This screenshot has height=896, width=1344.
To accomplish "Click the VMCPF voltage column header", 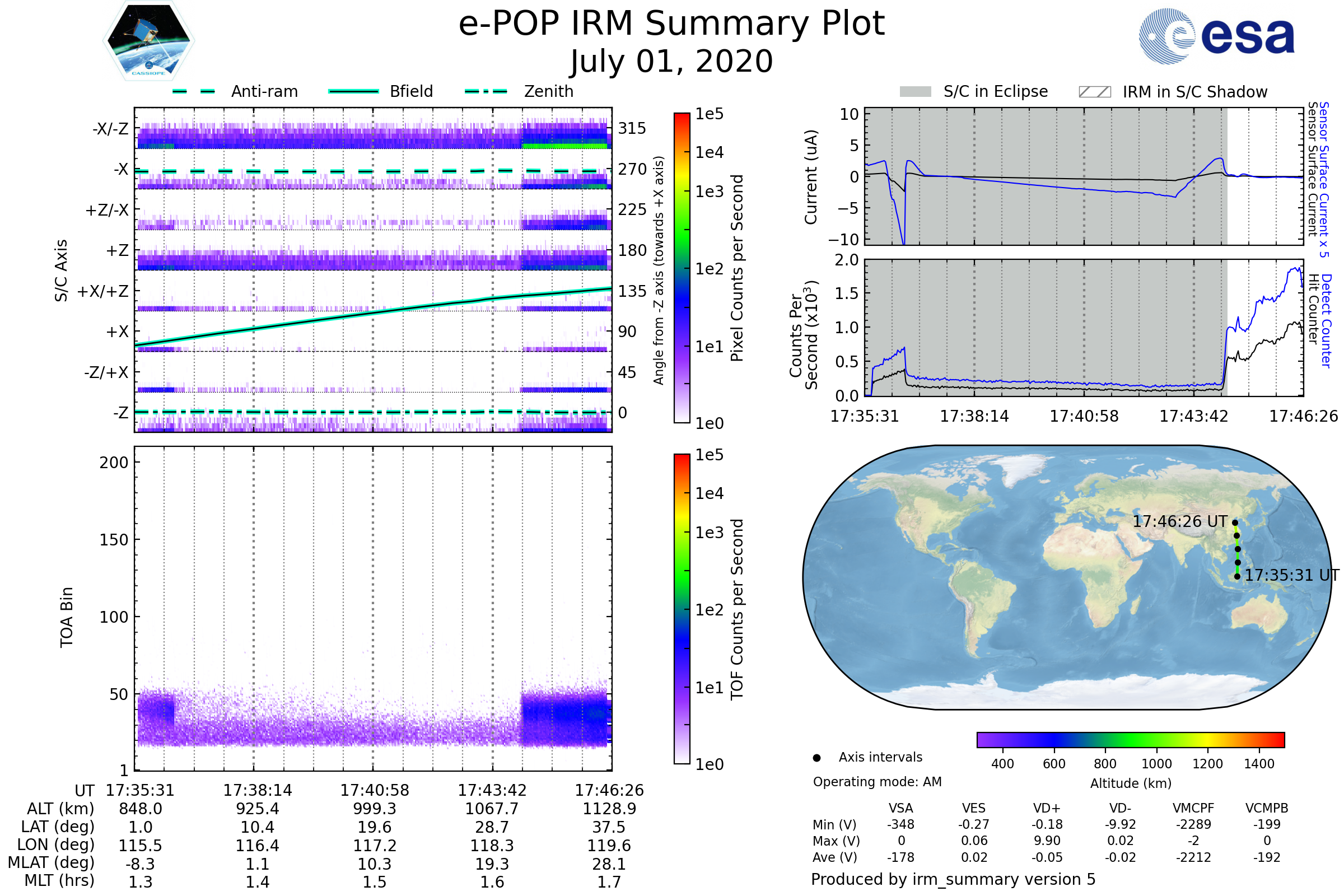I will 1193,808.
